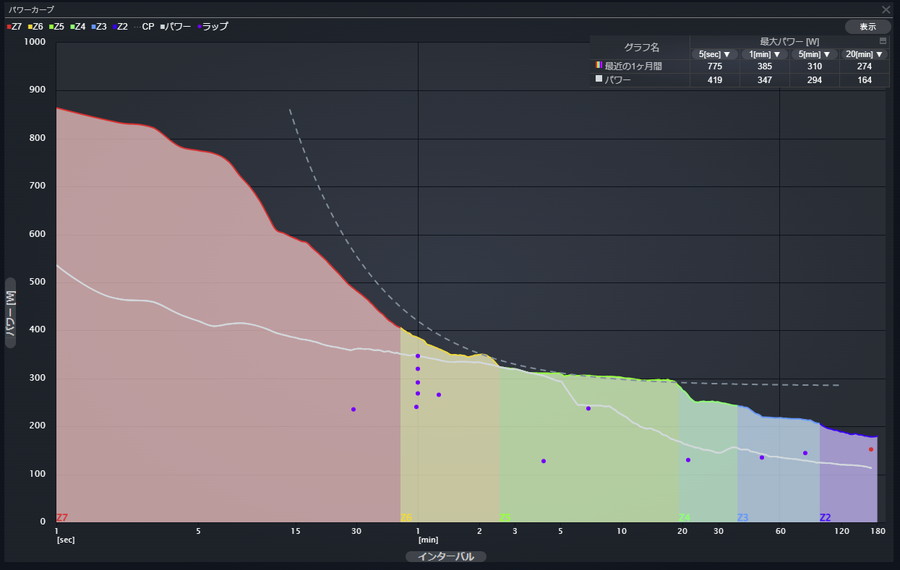Click the ラップ purple legend entry
Image resolution: width=900 pixels, height=570 pixels.
[211, 27]
